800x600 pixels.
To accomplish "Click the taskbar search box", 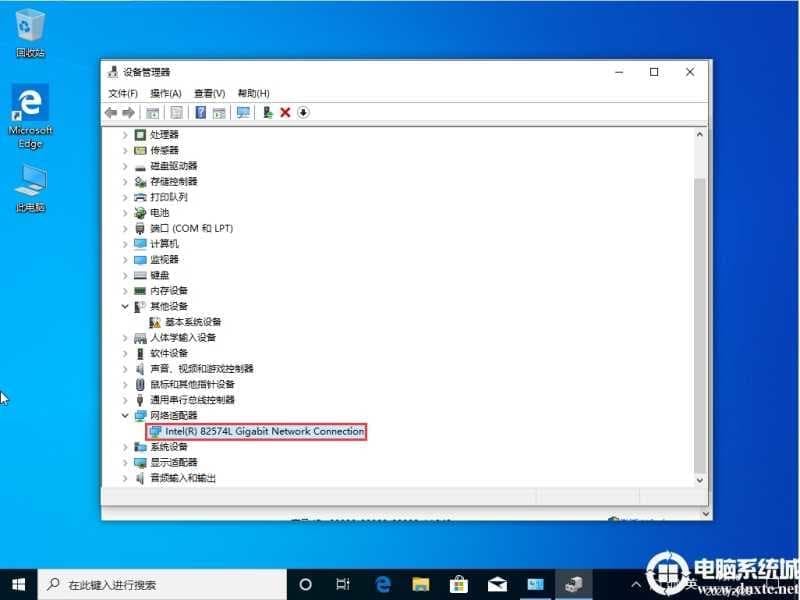I will pos(162,585).
